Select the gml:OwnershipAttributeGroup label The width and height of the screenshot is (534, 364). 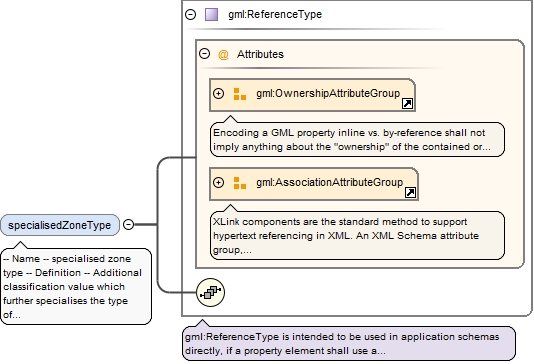point(328,93)
